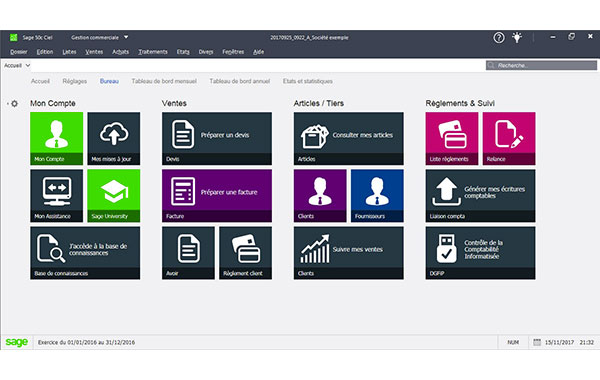Open the Fenêtres menu
This screenshot has height=380, width=600.
[x=233, y=52]
